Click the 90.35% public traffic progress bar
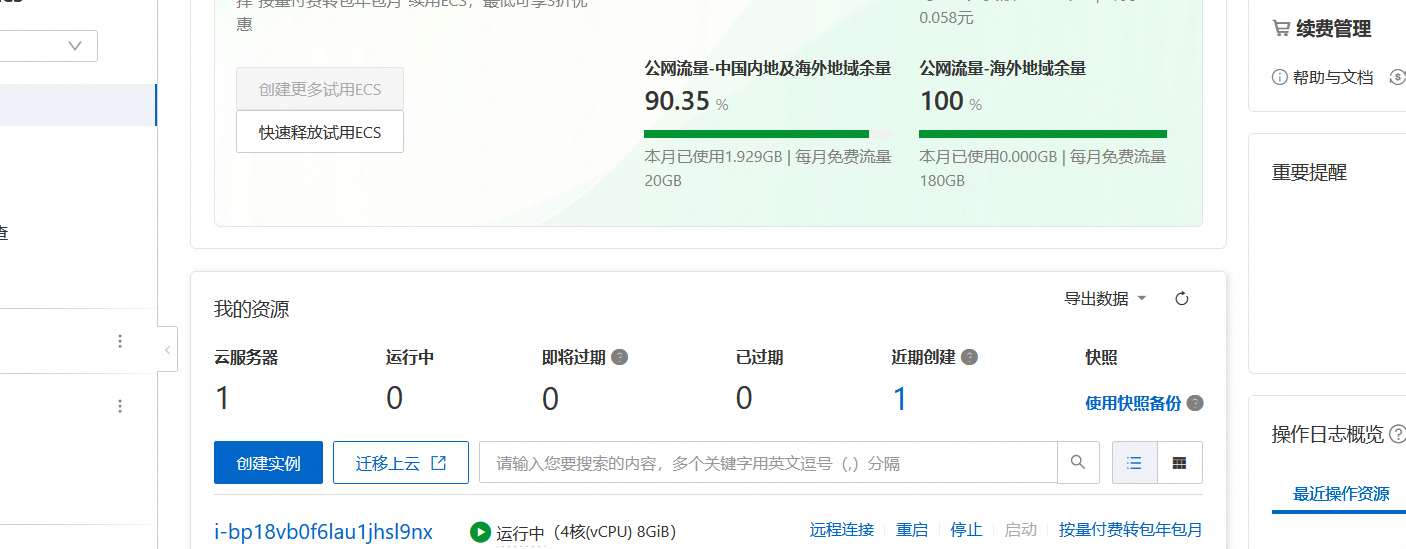Image resolution: width=1406 pixels, height=549 pixels. click(768, 134)
